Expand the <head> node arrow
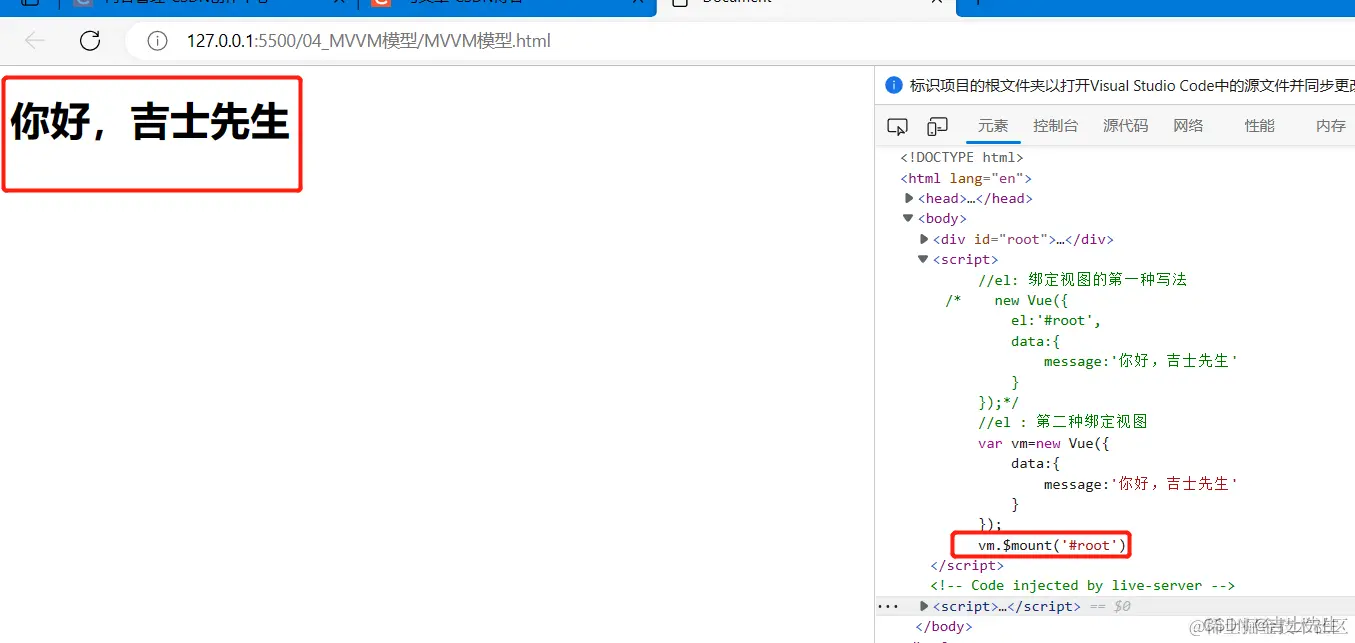 tap(909, 198)
